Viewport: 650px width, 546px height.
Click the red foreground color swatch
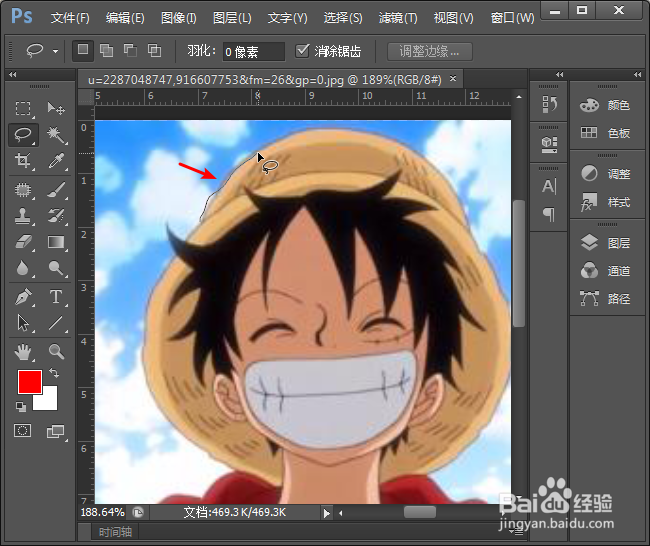(x=28, y=380)
